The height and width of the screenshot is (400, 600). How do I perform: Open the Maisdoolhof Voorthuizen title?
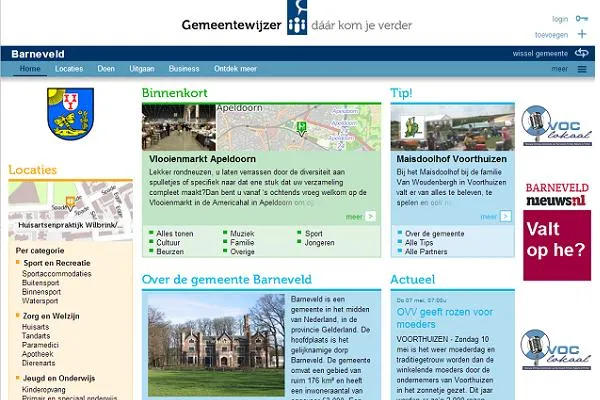pyautogui.click(x=452, y=159)
